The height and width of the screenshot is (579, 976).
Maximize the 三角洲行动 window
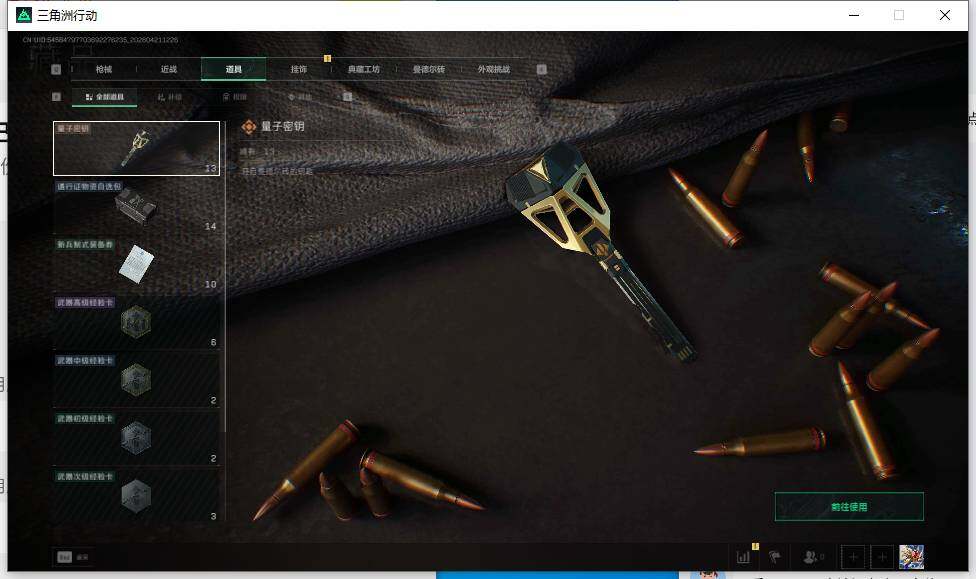899,15
